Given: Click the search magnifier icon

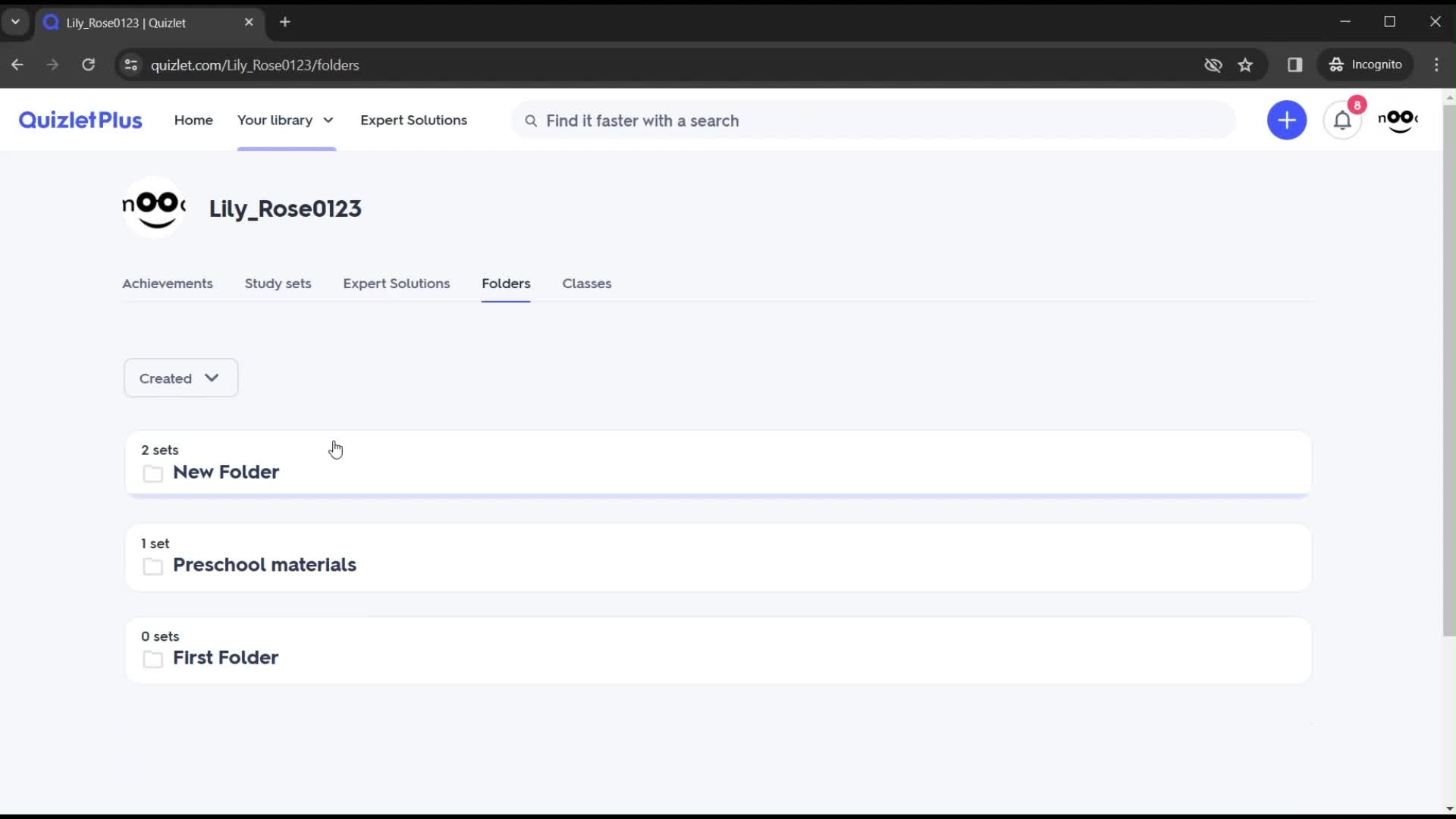Looking at the screenshot, I should [531, 120].
